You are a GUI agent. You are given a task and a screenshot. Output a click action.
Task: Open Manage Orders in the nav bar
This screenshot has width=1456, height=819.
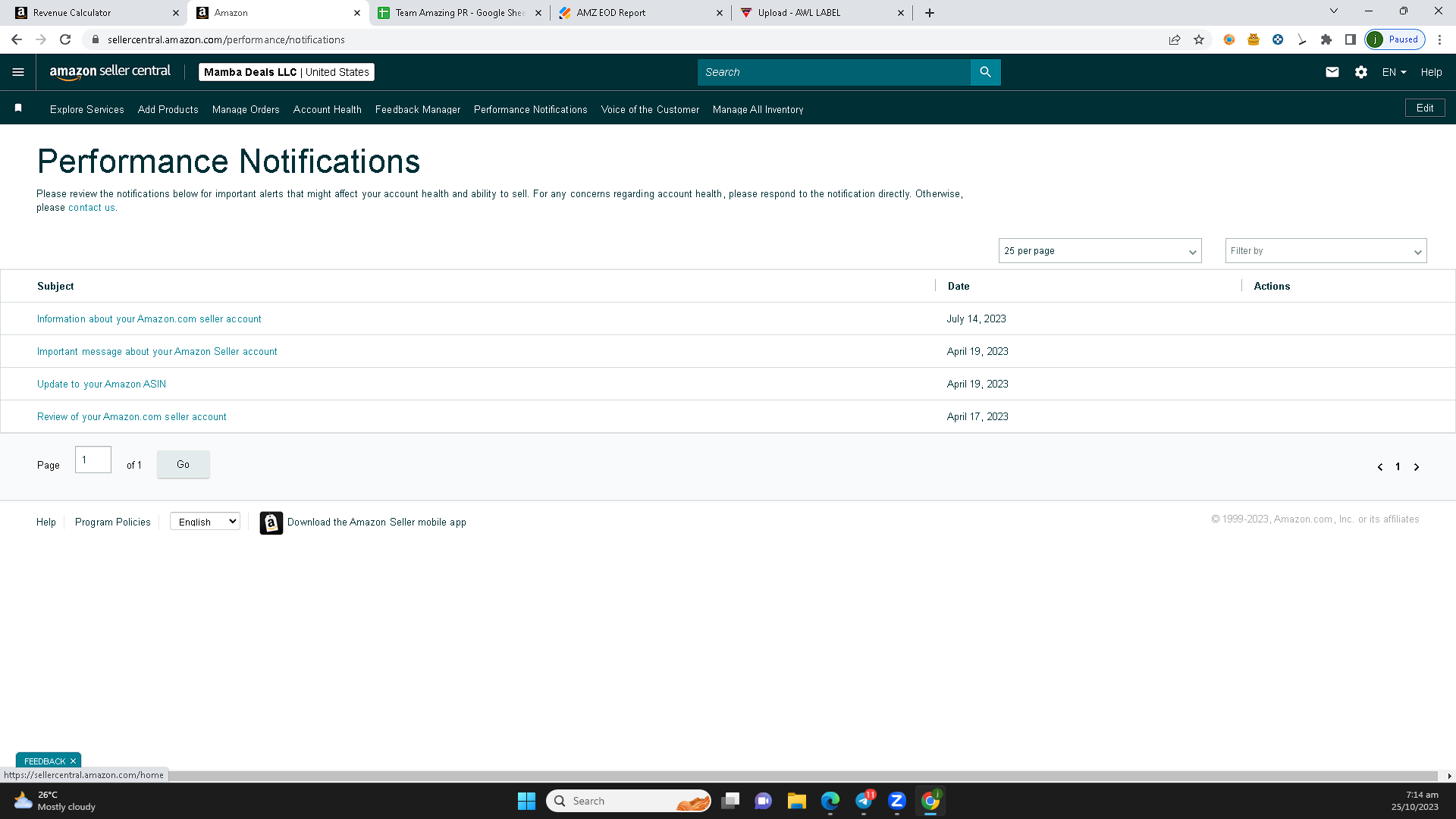click(x=246, y=109)
